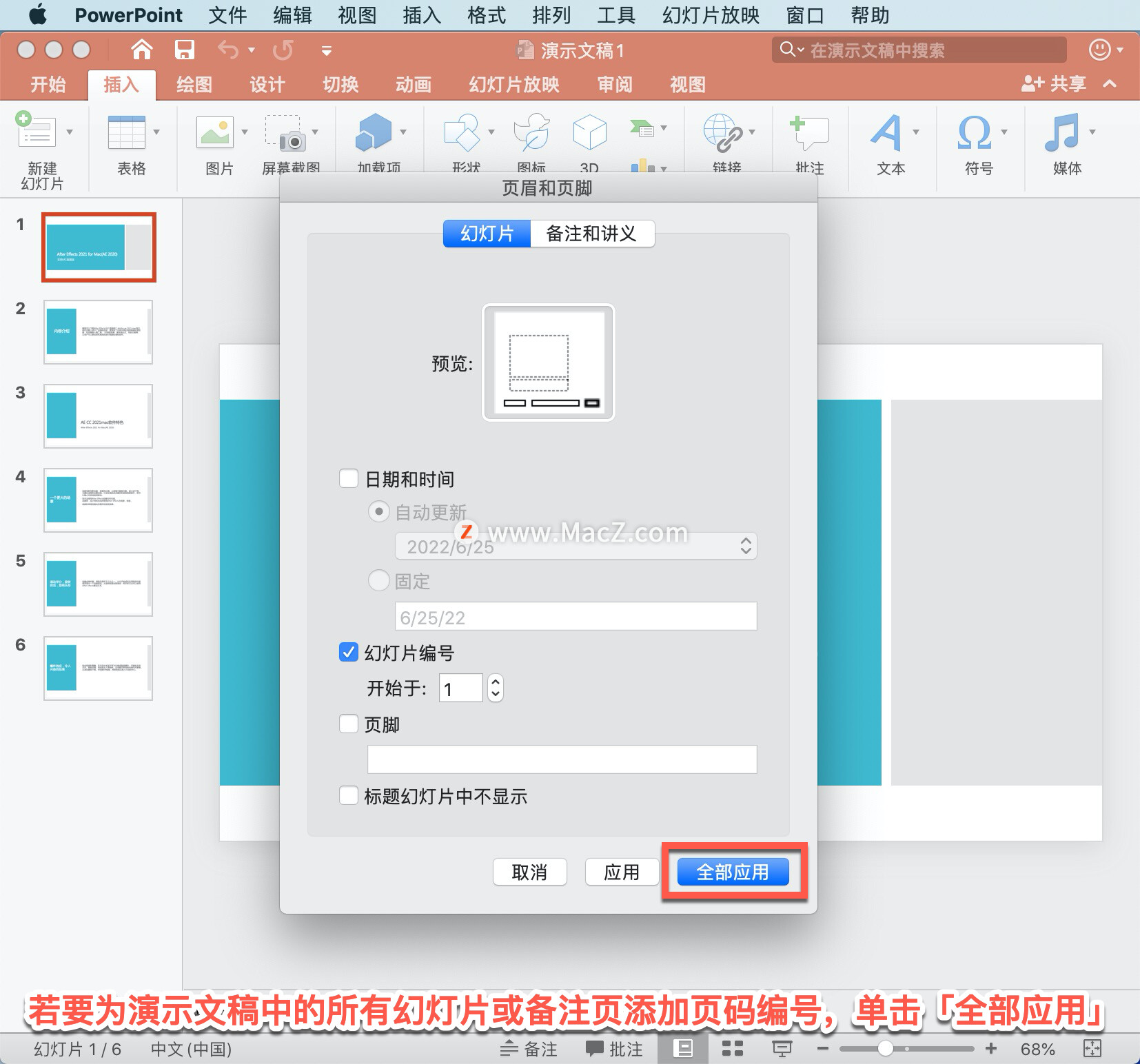Click the Undo arrow icon

click(227, 50)
